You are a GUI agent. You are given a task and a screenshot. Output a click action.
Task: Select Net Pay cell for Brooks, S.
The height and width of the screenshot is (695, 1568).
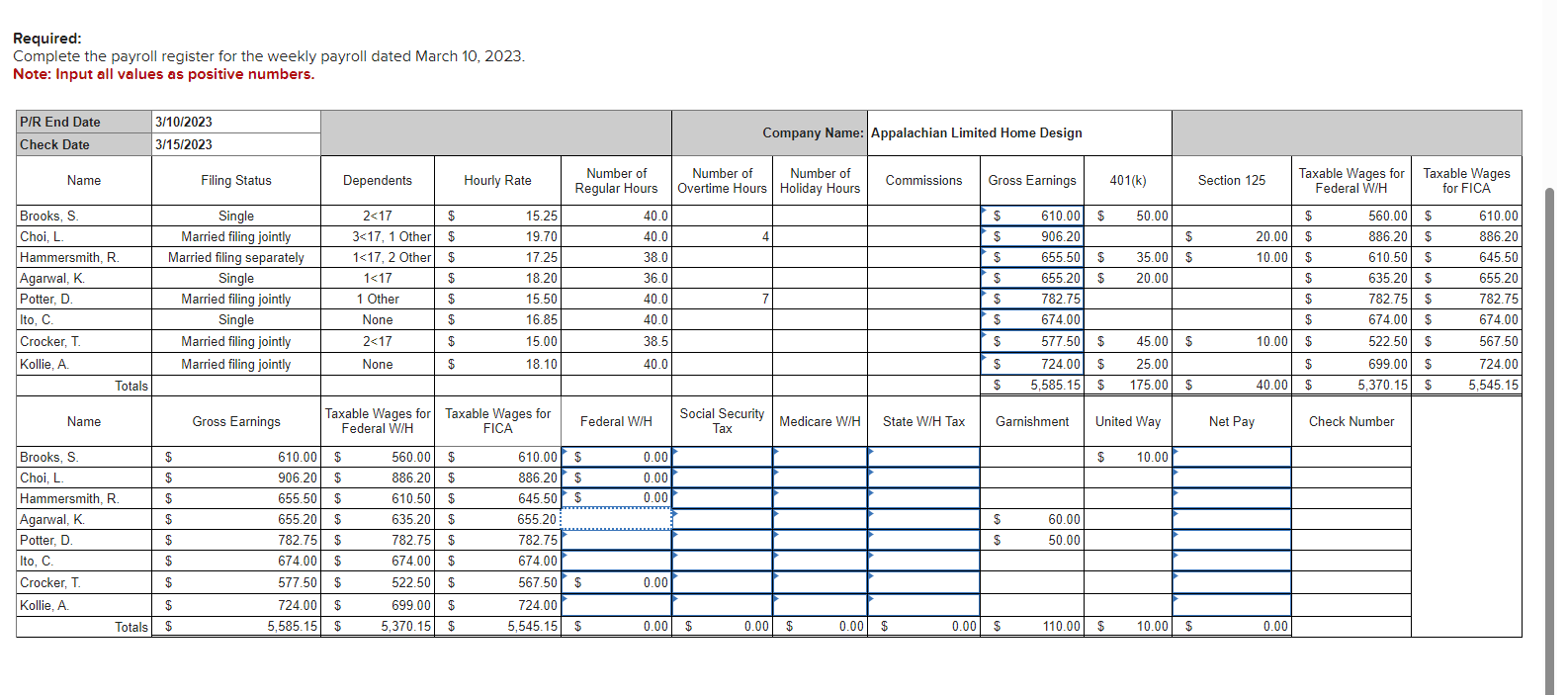click(1231, 457)
